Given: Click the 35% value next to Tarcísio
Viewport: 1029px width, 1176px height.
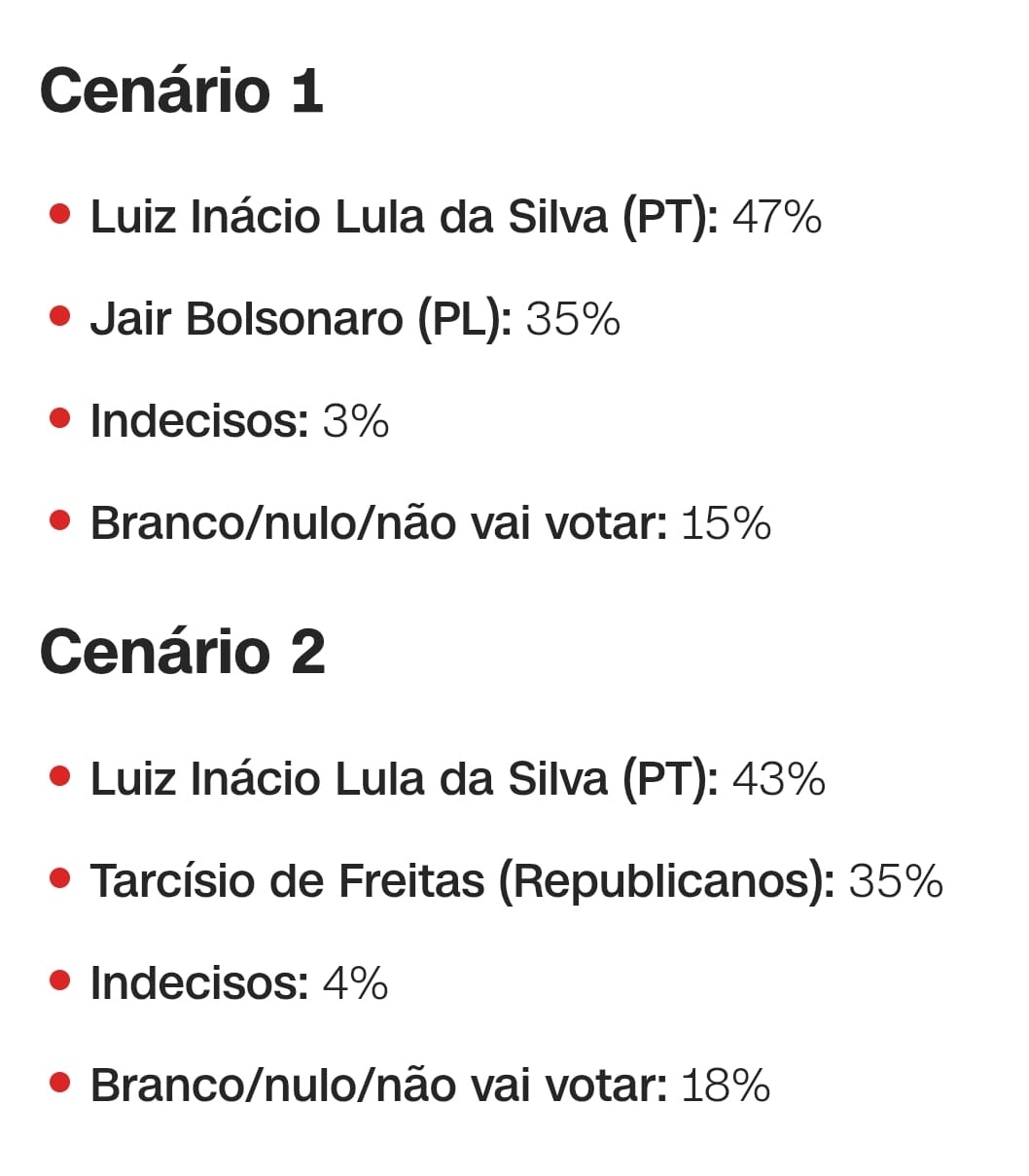Looking at the screenshot, I should [x=896, y=881].
